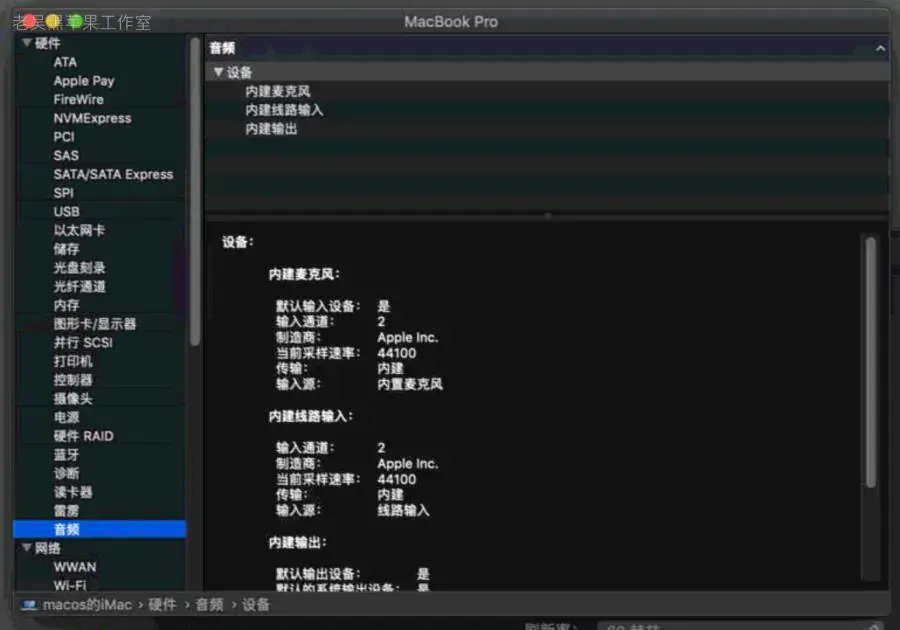Image resolution: width=900 pixels, height=630 pixels.
Task: Select SAS in the sidebar
Action: pos(66,155)
